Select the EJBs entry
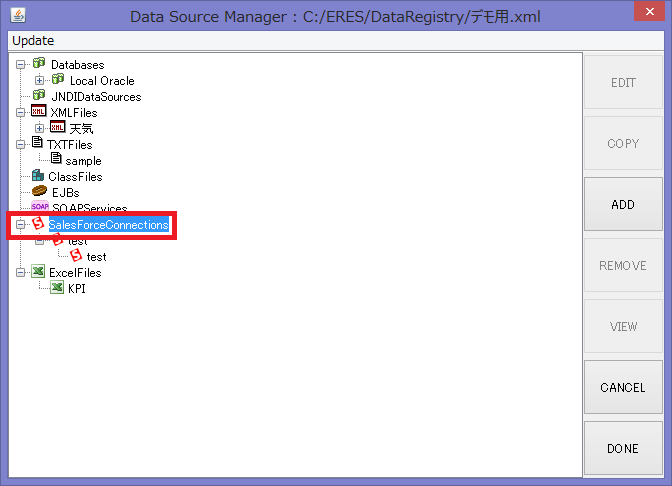This screenshot has height=486, width=672. 66,192
